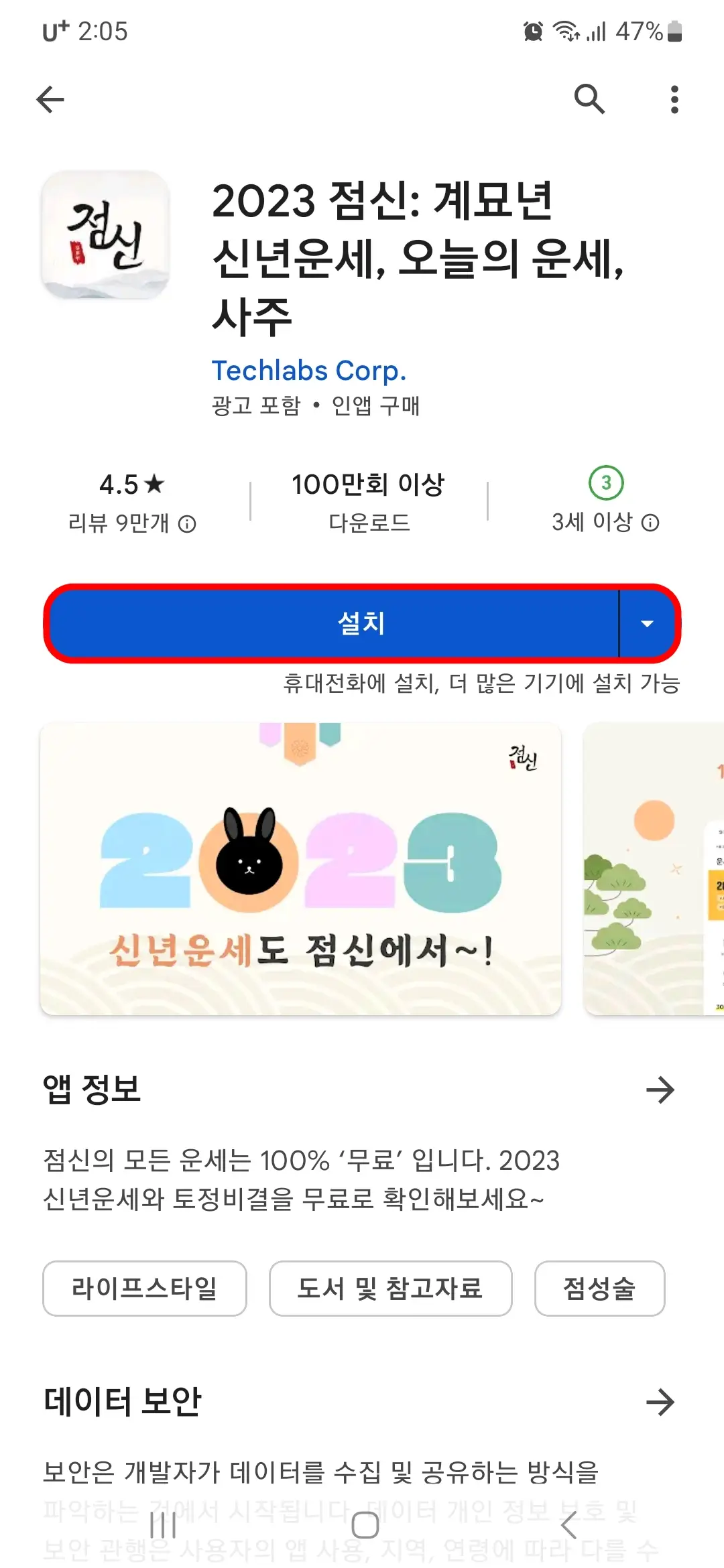Expand the dropdown arrow beside 설치
Image resolution: width=724 pixels, height=1568 pixels.
[647, 625]
